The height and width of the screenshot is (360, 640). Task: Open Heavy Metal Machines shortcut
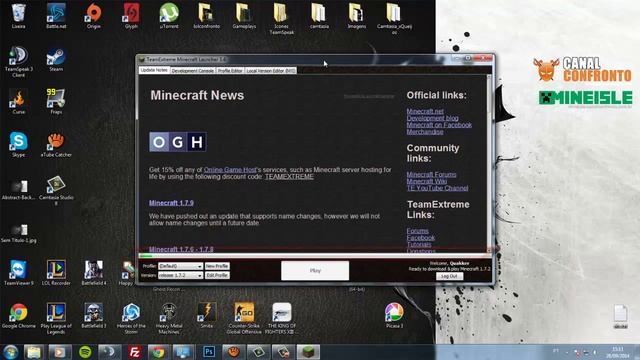tap(169, 318)
